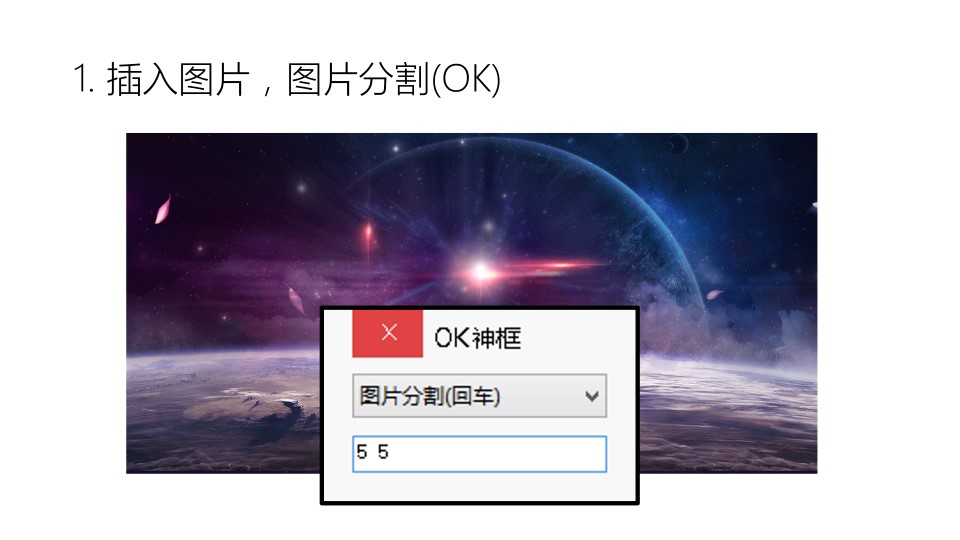
Task: Click the bright white star flare in picture
Action: coord(481,271)
